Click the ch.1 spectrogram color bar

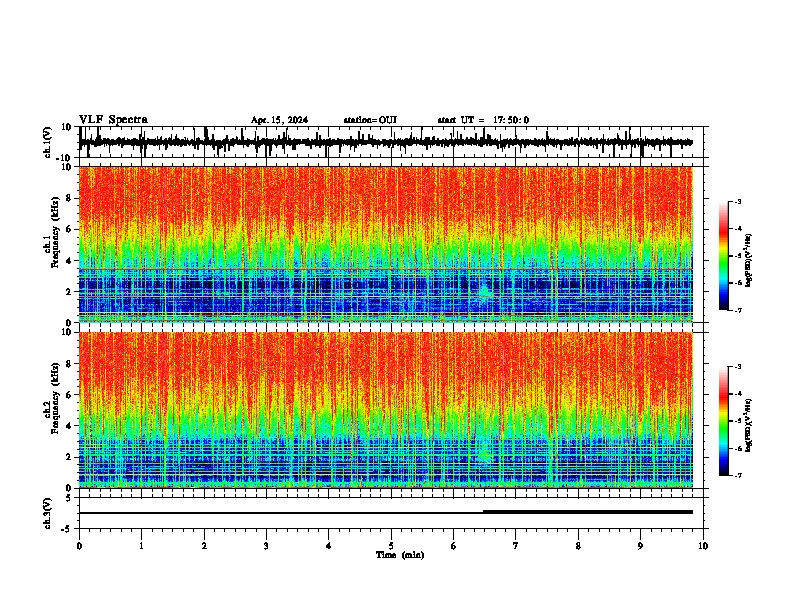pos(724,256)
